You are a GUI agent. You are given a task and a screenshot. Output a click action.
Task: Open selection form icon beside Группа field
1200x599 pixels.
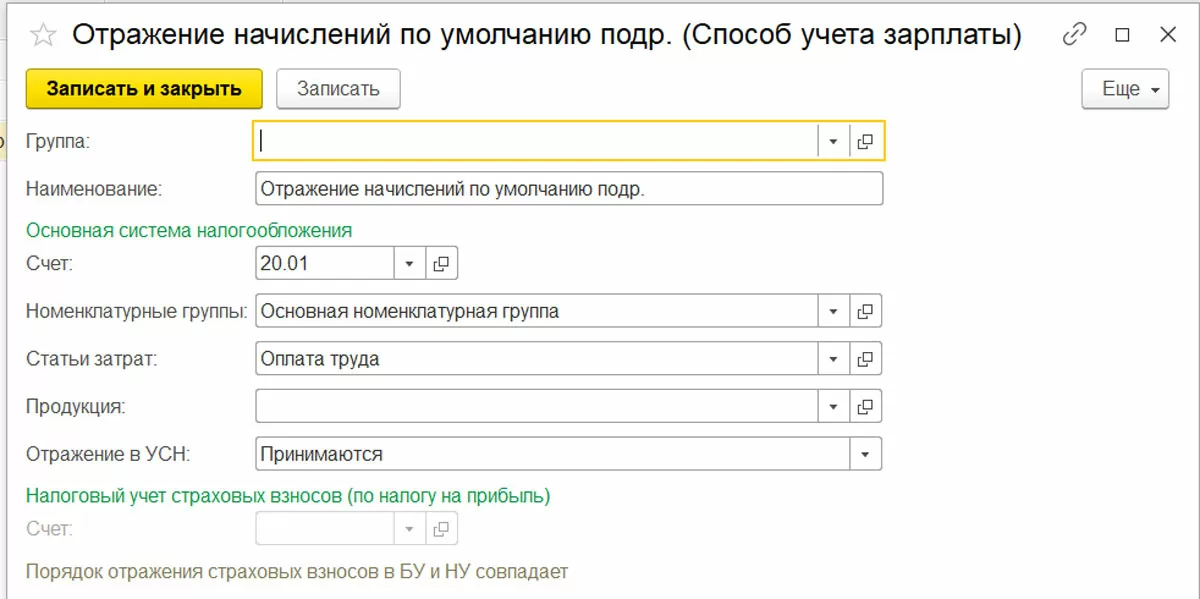pos(866,142)
